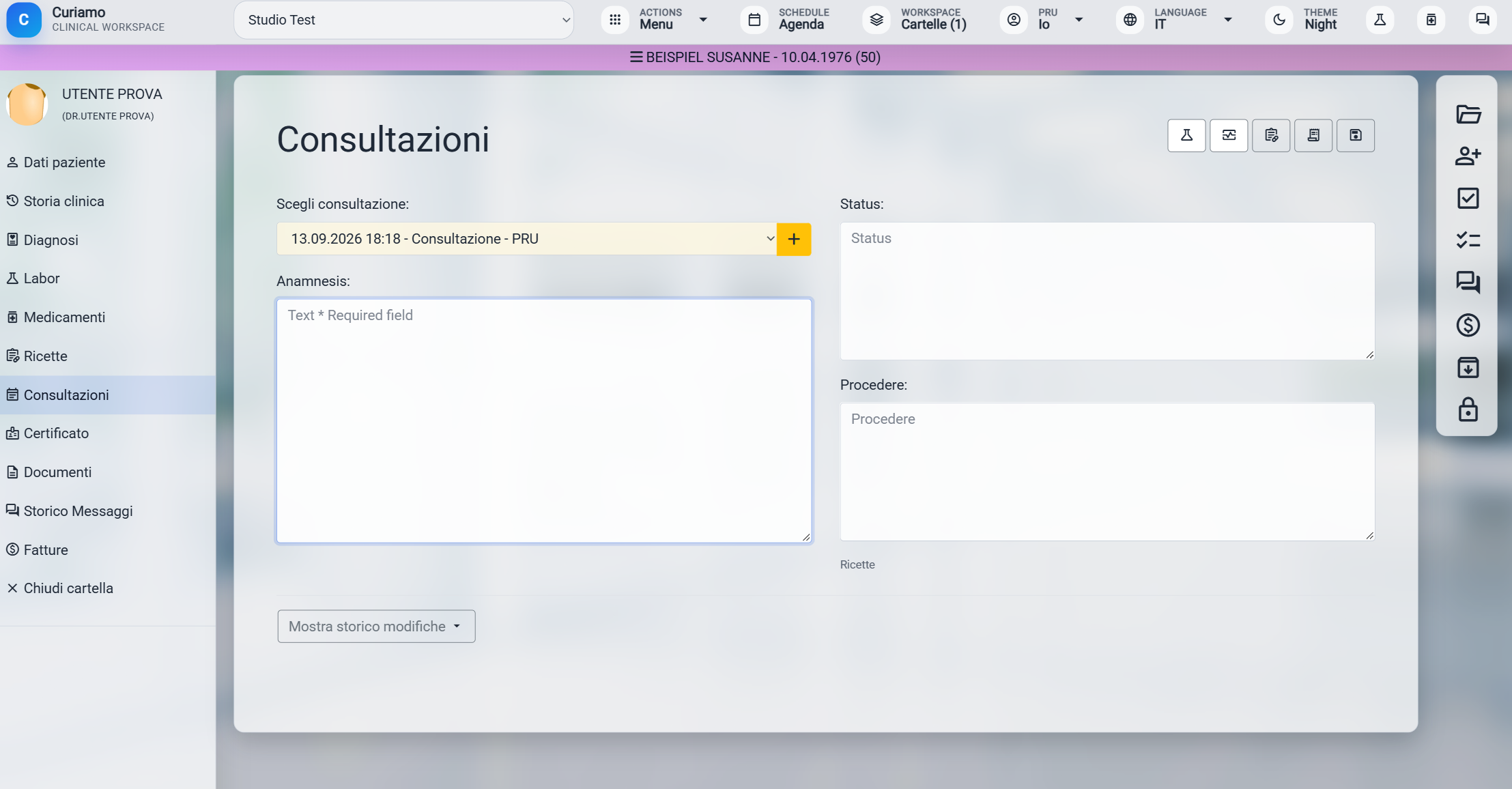Click add patient icon in right sidebar

click(x=1468, y=156)
